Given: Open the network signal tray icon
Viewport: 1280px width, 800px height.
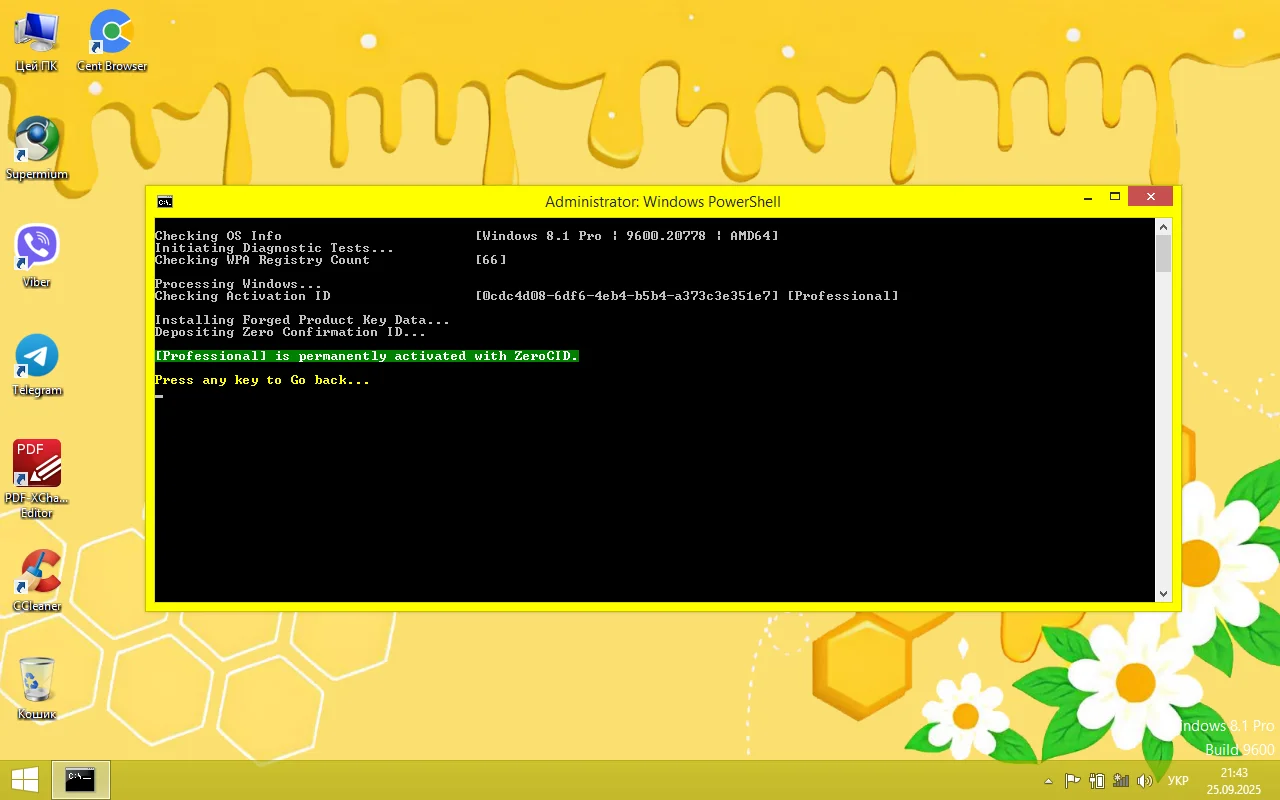Looking at the screenshot, I should pos(1121,781).
